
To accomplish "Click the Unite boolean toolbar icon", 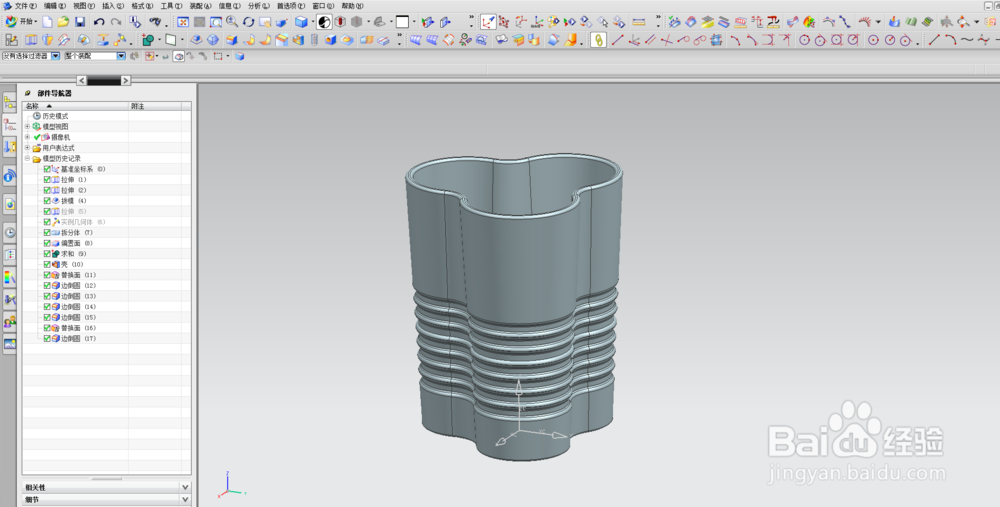I will click(148, 40).
